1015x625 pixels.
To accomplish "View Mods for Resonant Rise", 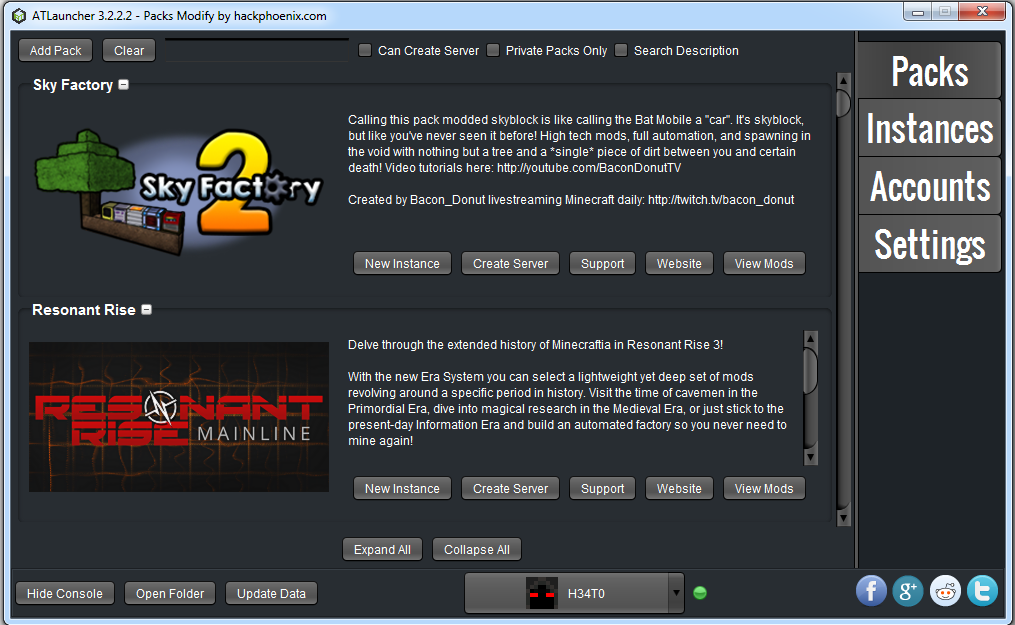I will pos(763,488).
